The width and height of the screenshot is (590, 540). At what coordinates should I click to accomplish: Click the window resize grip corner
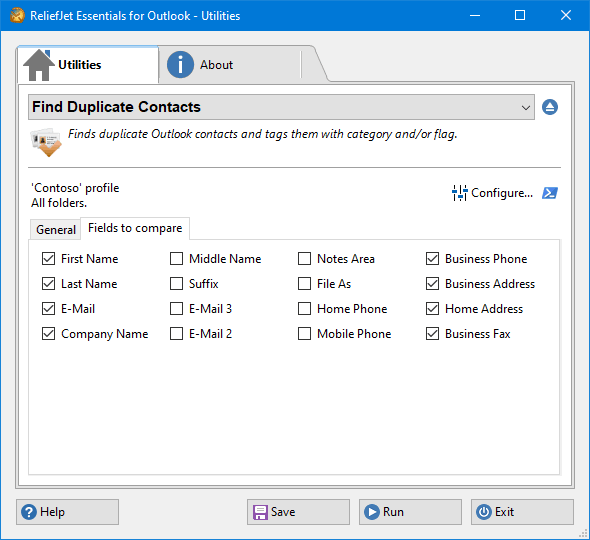coord(583,533)
